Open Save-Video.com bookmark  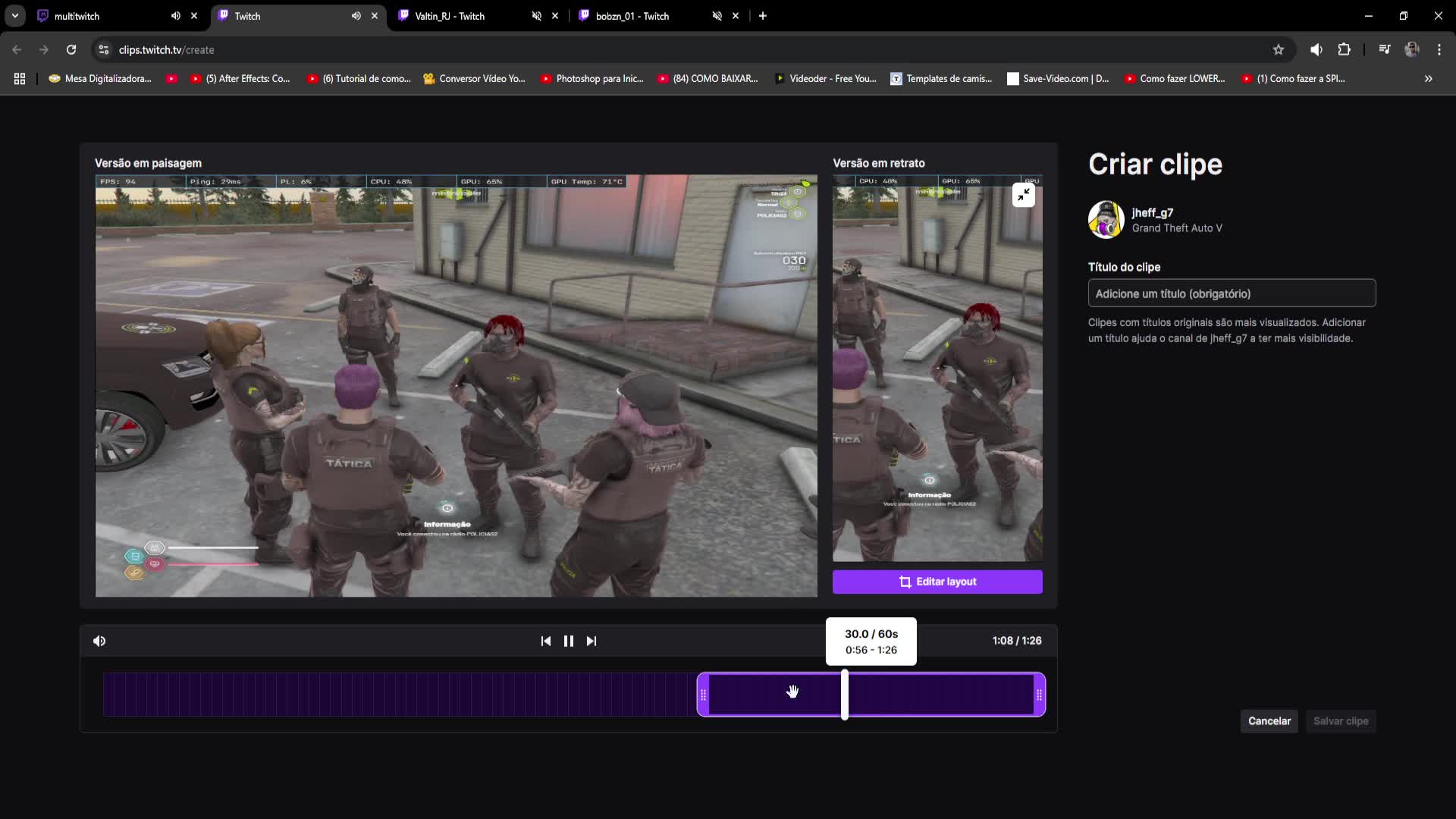(1058, 79)
